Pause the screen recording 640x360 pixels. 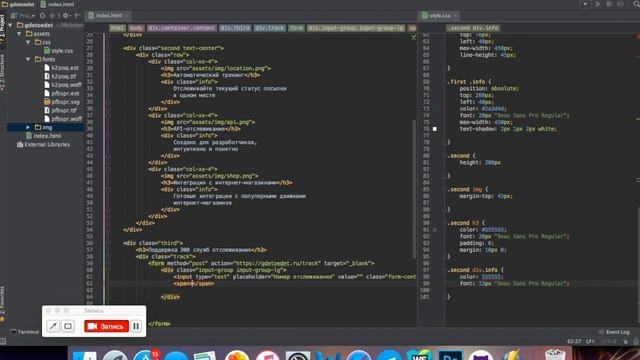[136, 326]
